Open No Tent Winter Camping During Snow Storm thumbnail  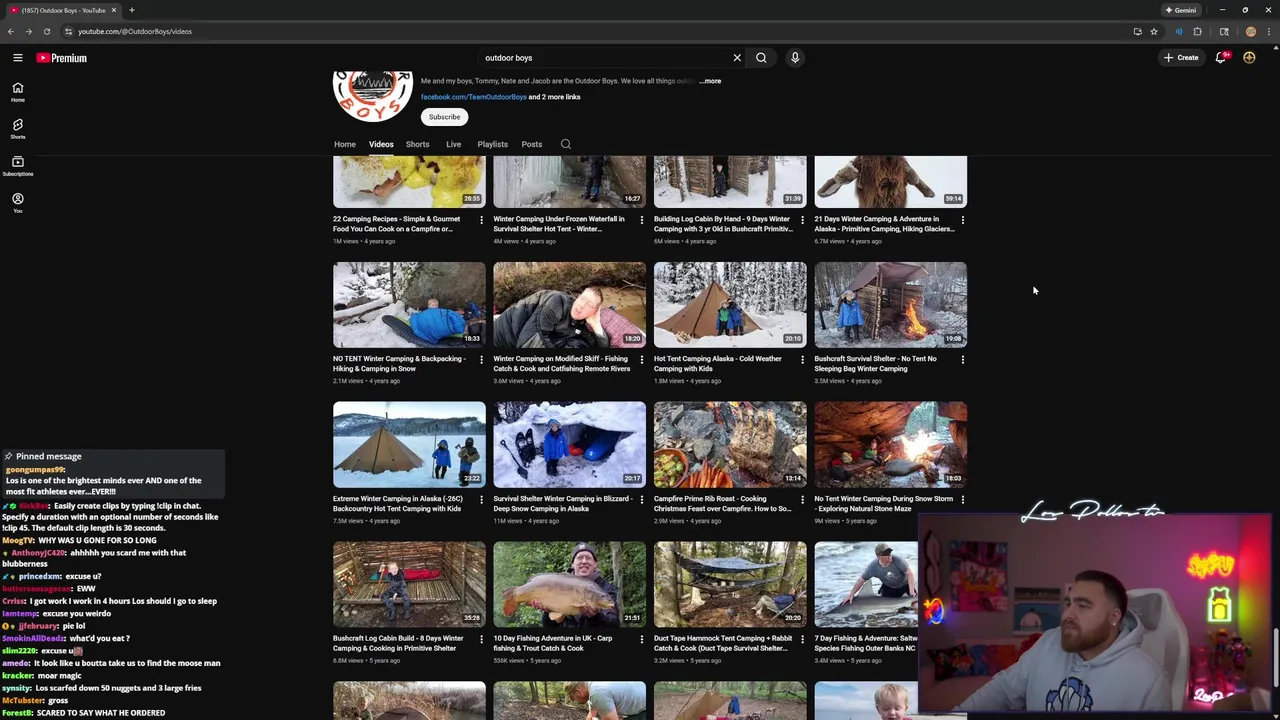(890, 445)
